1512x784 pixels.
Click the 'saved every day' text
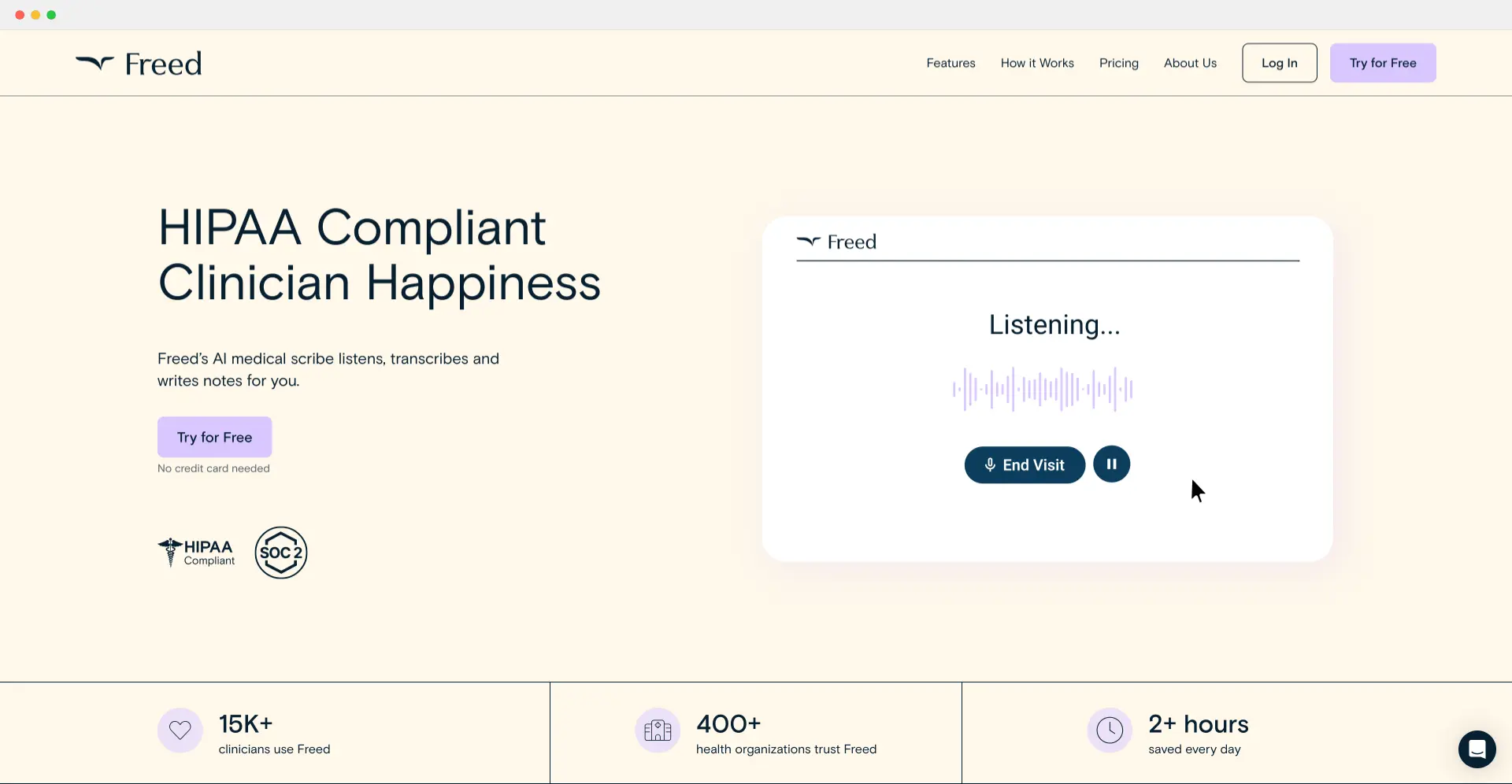click(1195, 749)
